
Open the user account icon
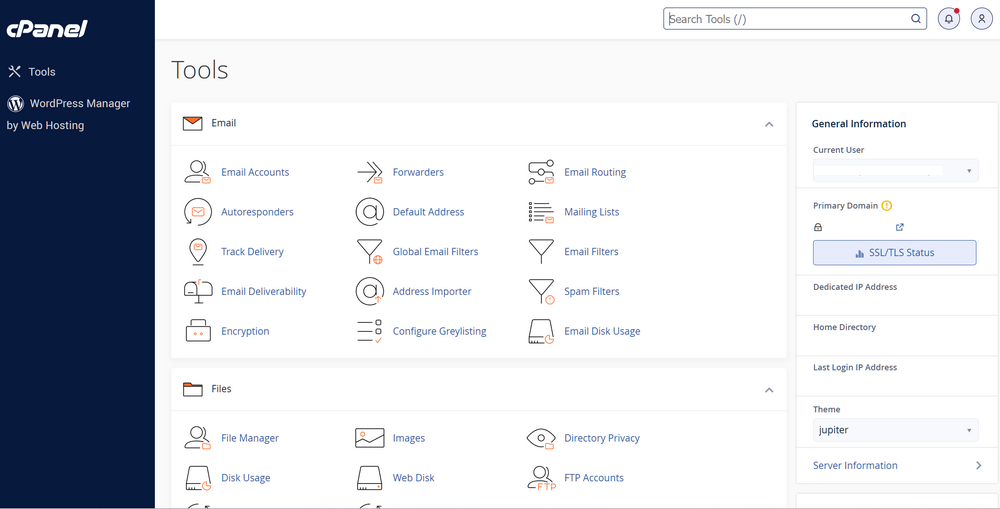pyautogui.click(x=982, y=18)
